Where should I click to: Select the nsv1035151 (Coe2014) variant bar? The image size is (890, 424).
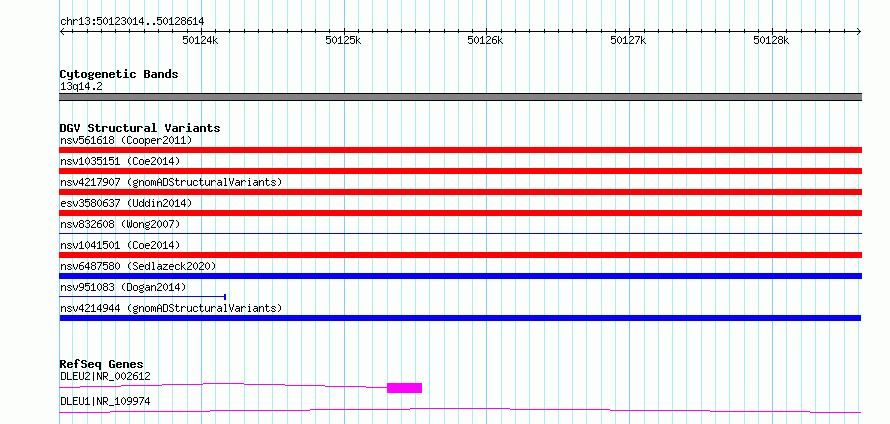pos(460,171)
